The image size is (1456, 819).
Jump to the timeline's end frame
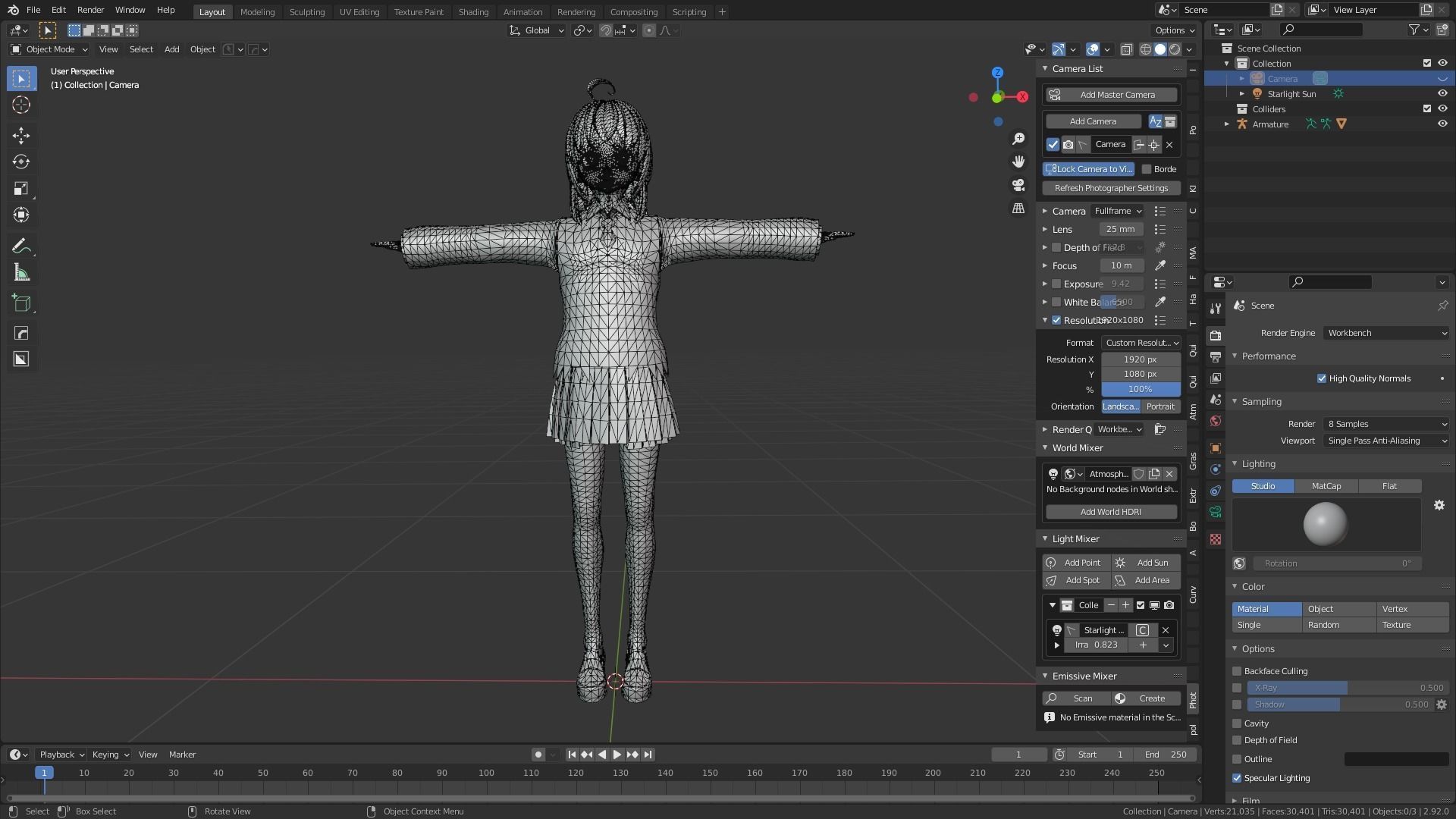648,755
